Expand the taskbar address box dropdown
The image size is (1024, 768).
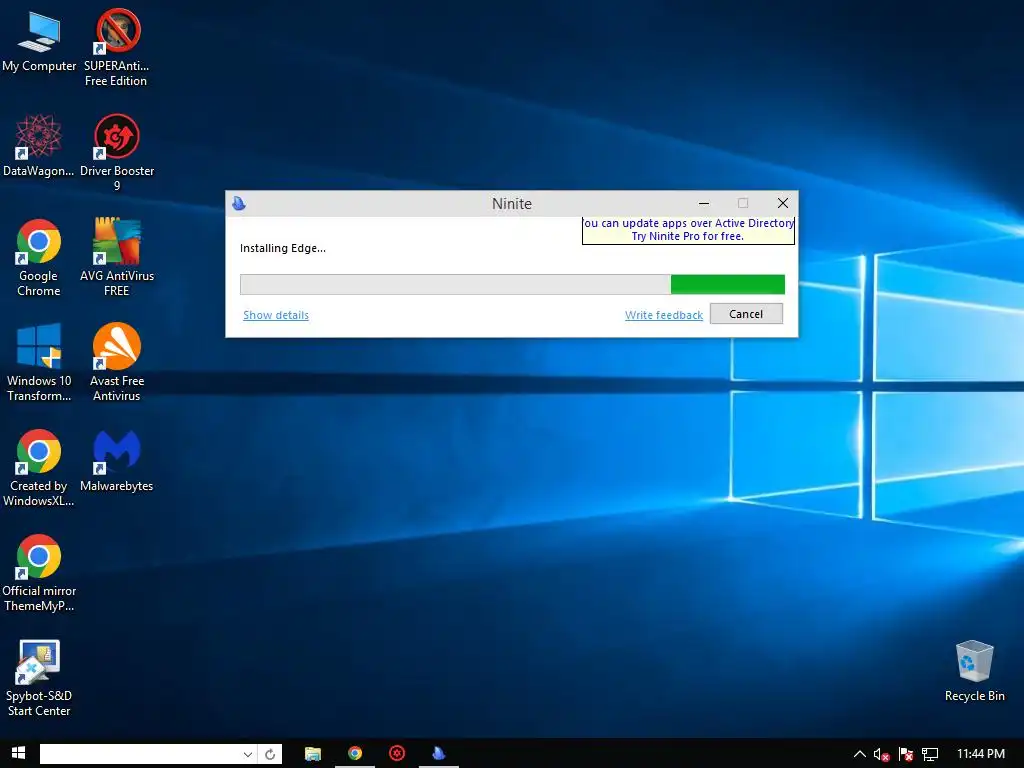click(x=248, y=754)
